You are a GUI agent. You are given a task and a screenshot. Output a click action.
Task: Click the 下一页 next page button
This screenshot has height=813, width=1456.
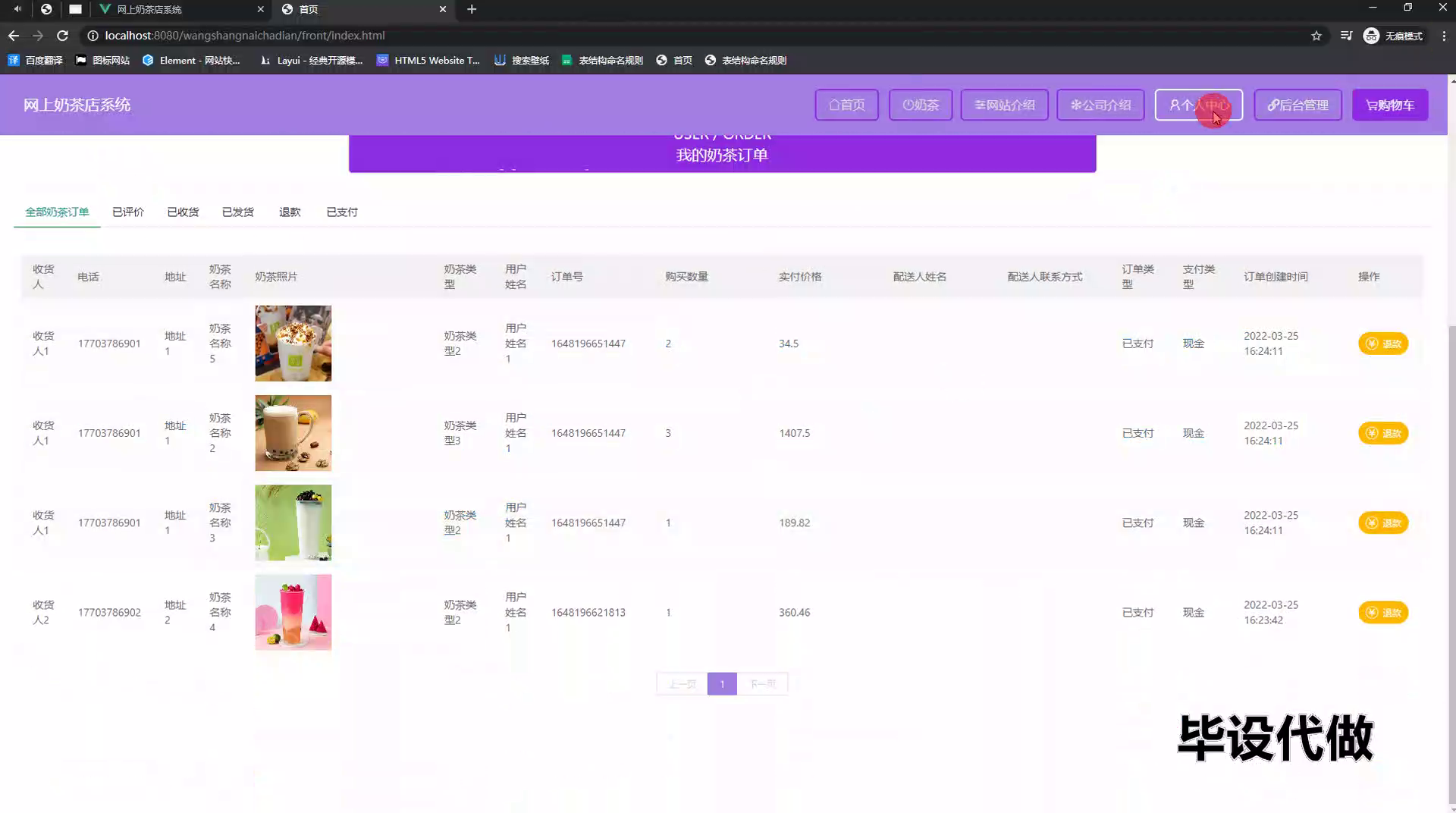coord(763,683)
